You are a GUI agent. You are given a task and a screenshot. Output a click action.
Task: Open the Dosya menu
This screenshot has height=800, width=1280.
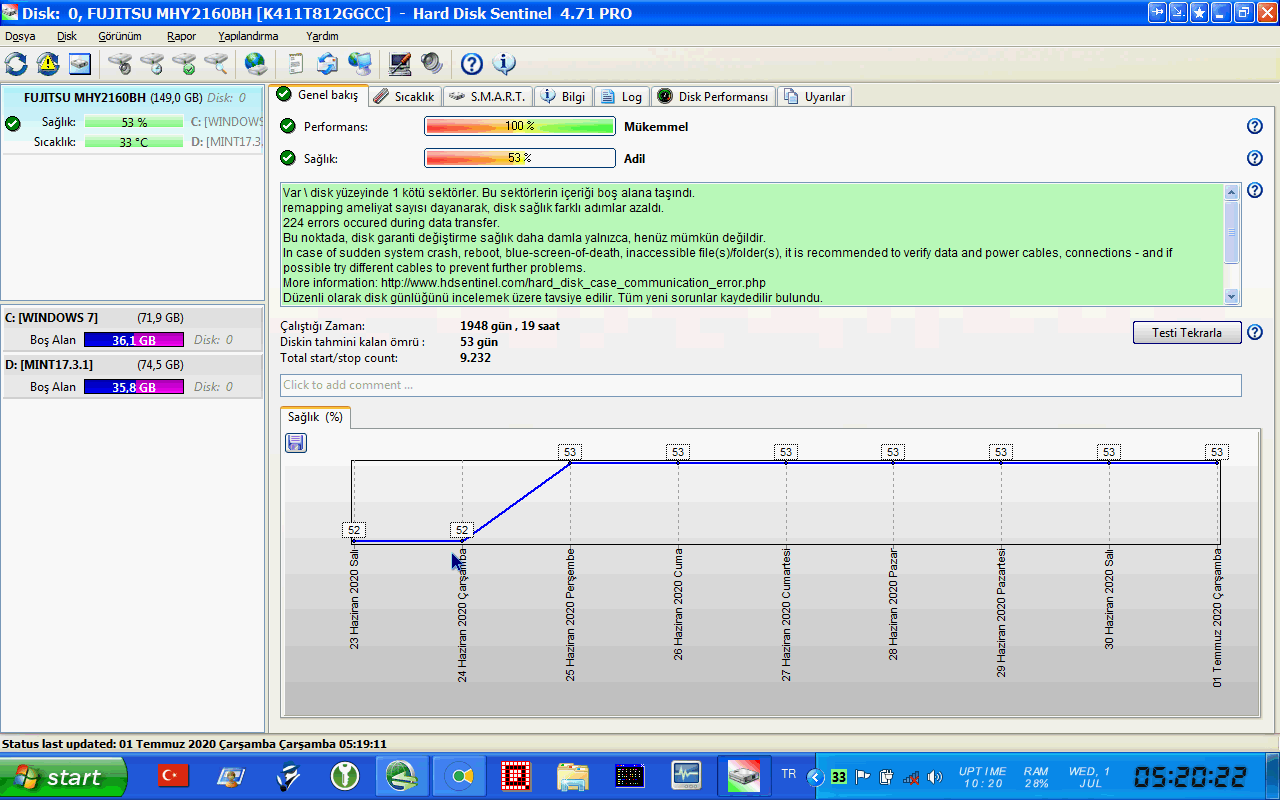[20, 36]
